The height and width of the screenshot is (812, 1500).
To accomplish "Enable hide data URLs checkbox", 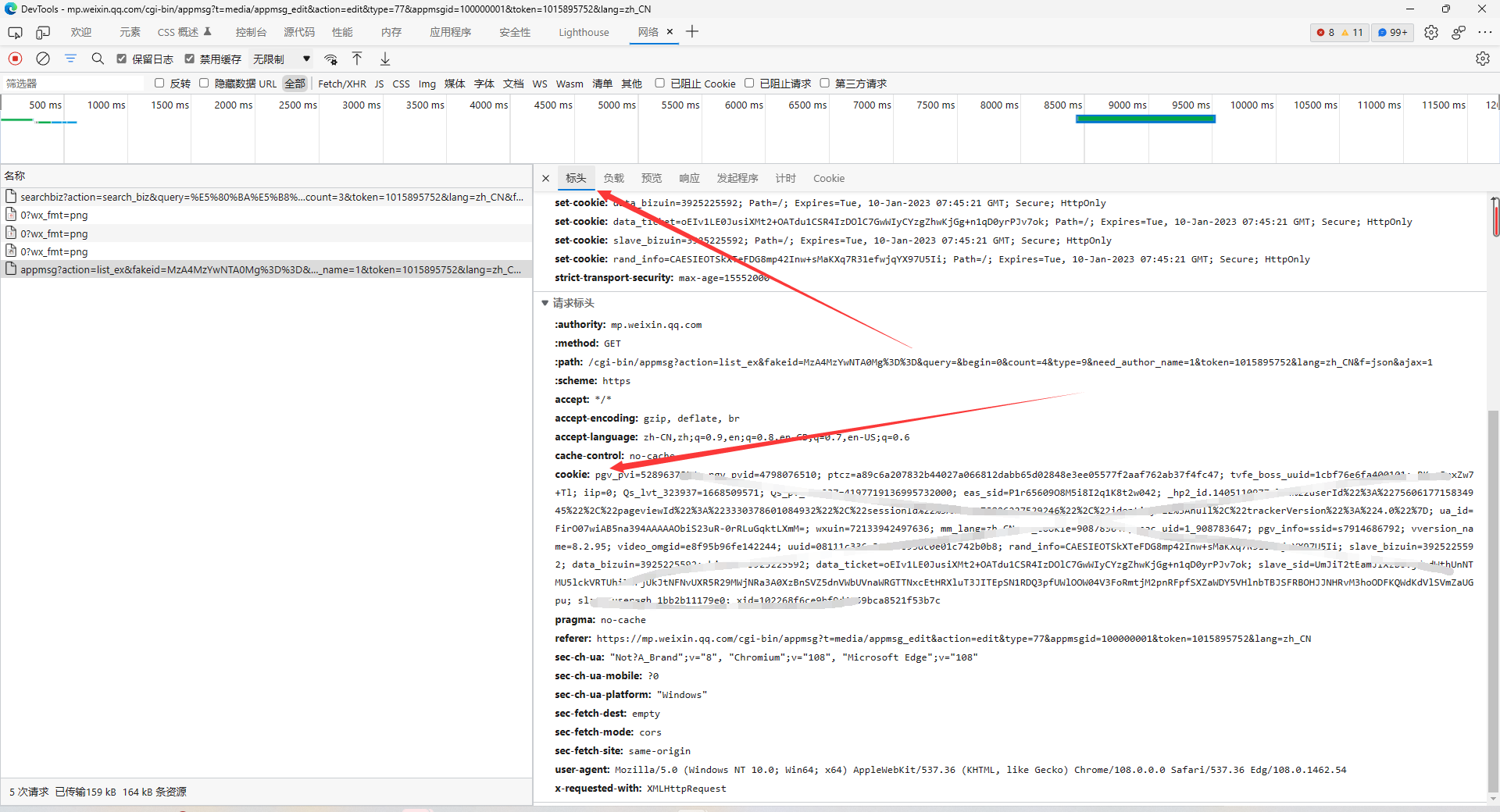I will click(x=204, y=83).
